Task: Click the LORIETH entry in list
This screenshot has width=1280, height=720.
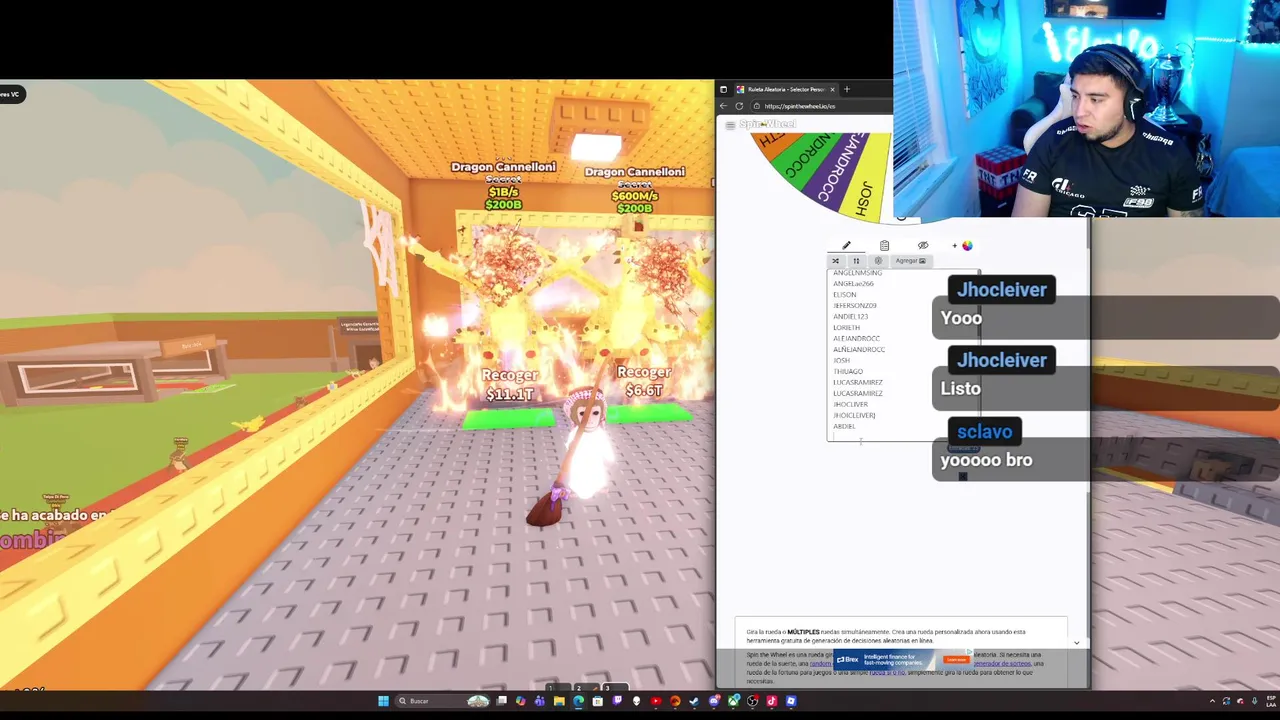Action: pos(846,327)
